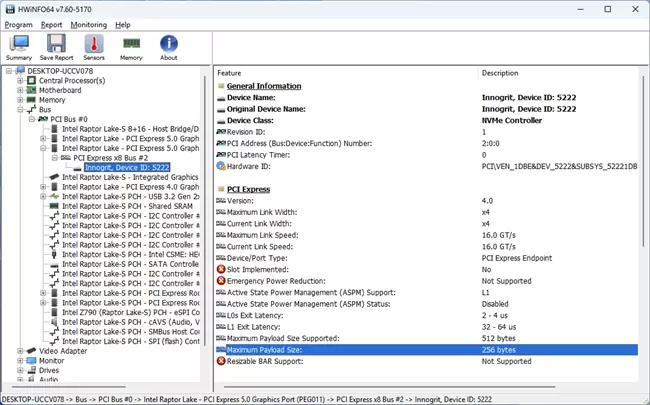
Task: Collapse the PCI Bus #0 node
Action: click(31, 120)
